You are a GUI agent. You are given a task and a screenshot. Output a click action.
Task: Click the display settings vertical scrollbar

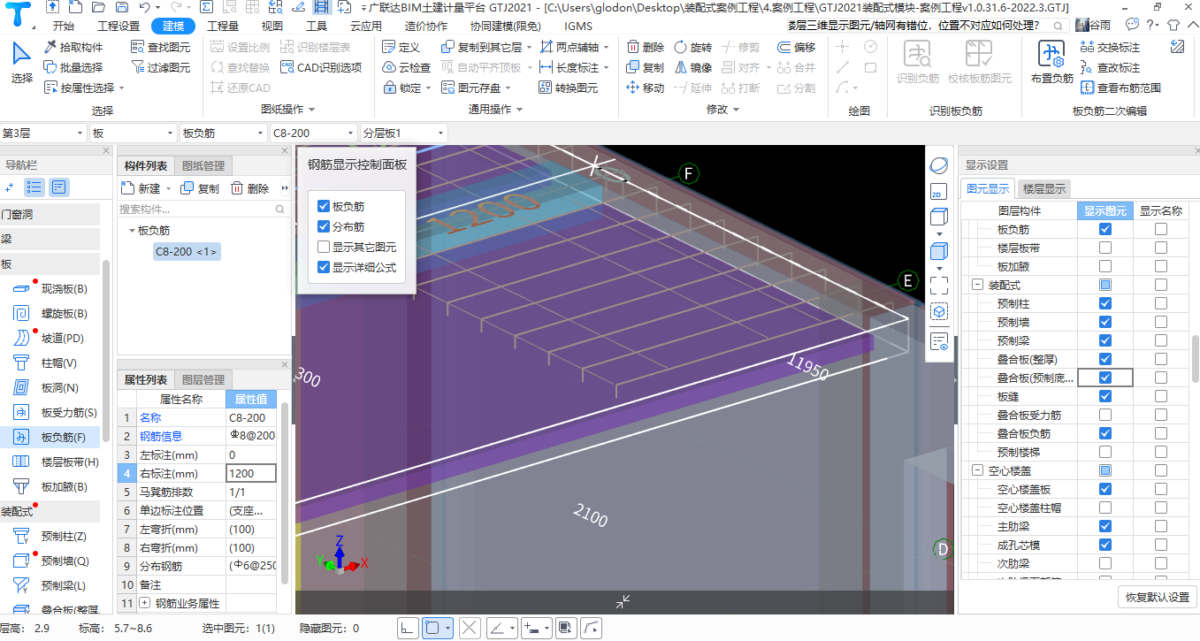pyautogui.click(x=1194, y=358)
